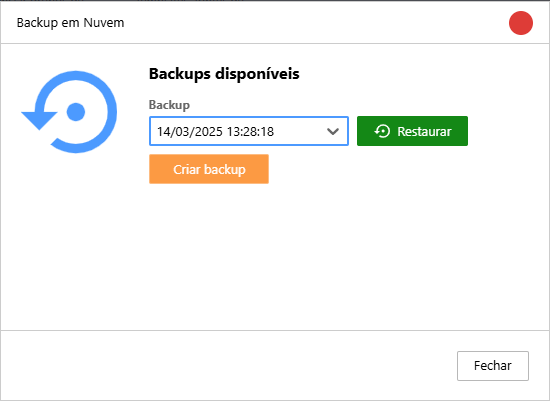Viewport: 550px width, 401px height.
Task: Open the Backup combo box showing 14/03/2025
Action: pos(249,131)
